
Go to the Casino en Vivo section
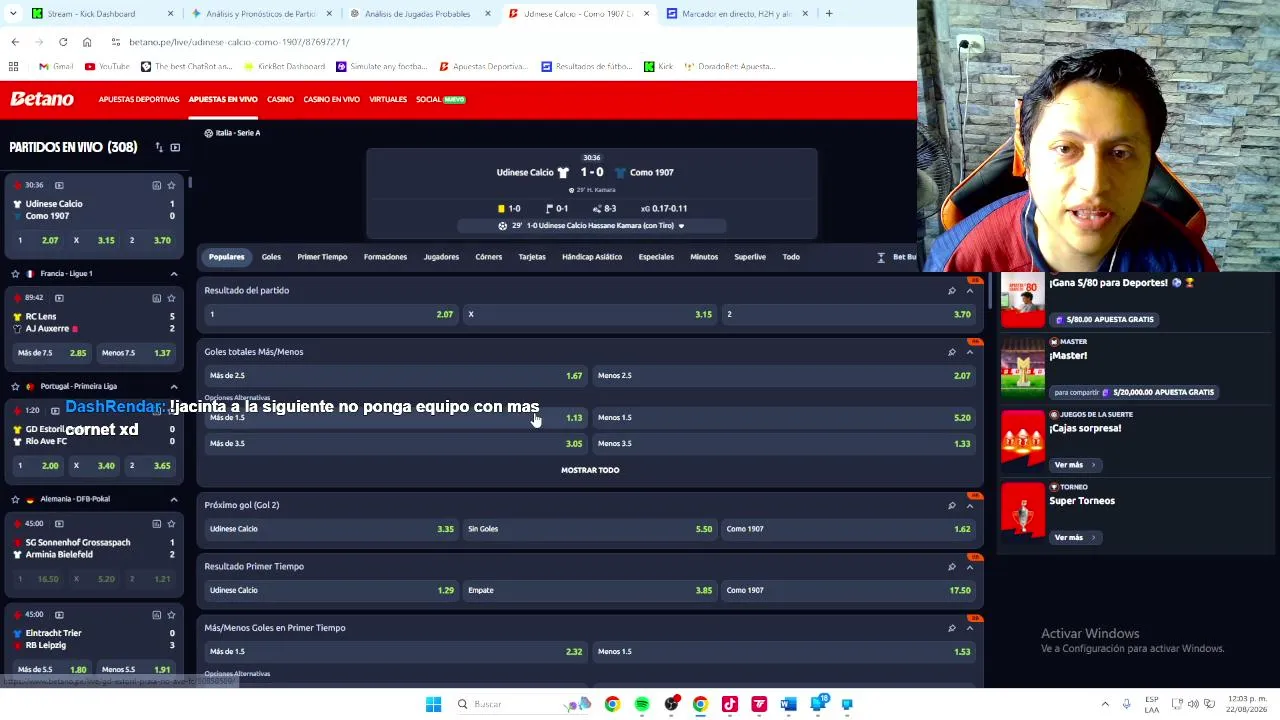331,99
